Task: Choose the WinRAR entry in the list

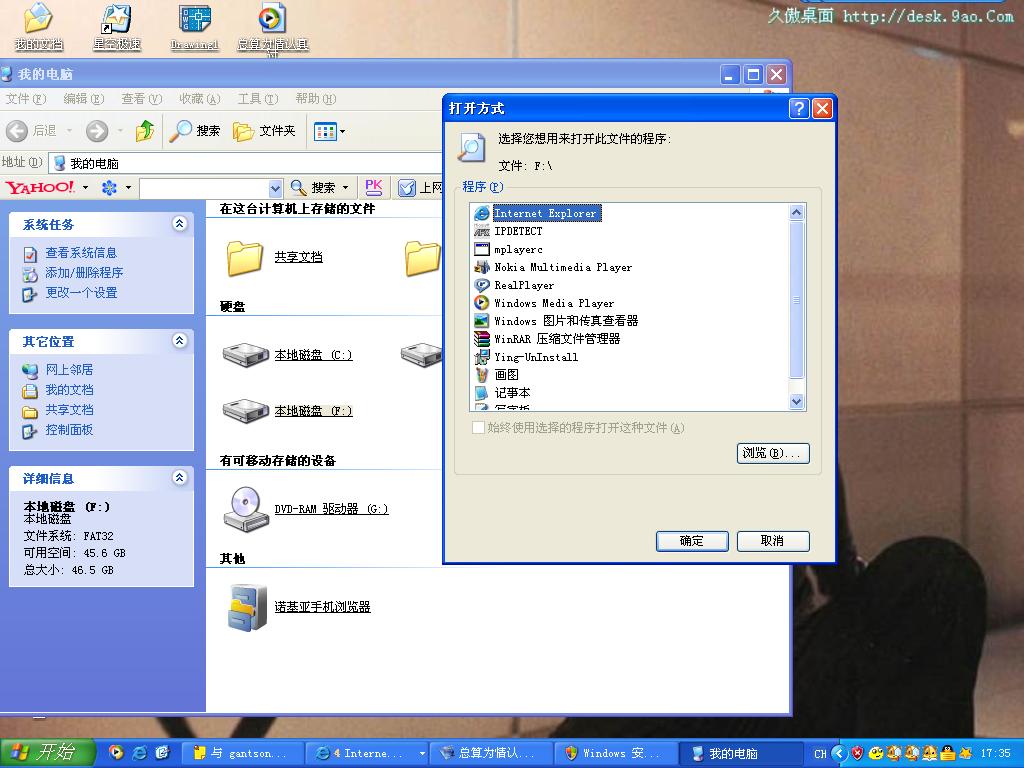Action: click(x=556, y=339)
